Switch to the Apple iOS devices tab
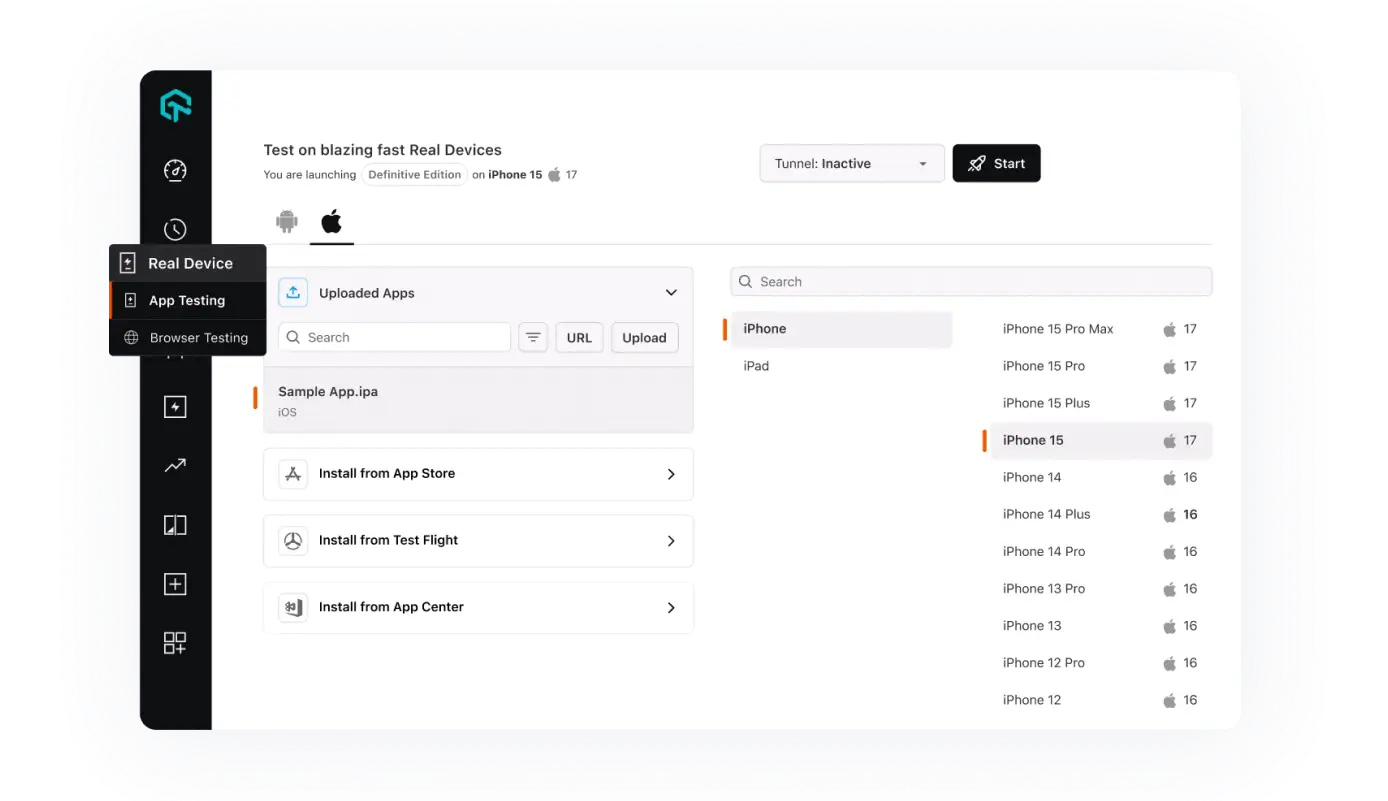This screenshot has height=801, width=1388. (331, 221)
